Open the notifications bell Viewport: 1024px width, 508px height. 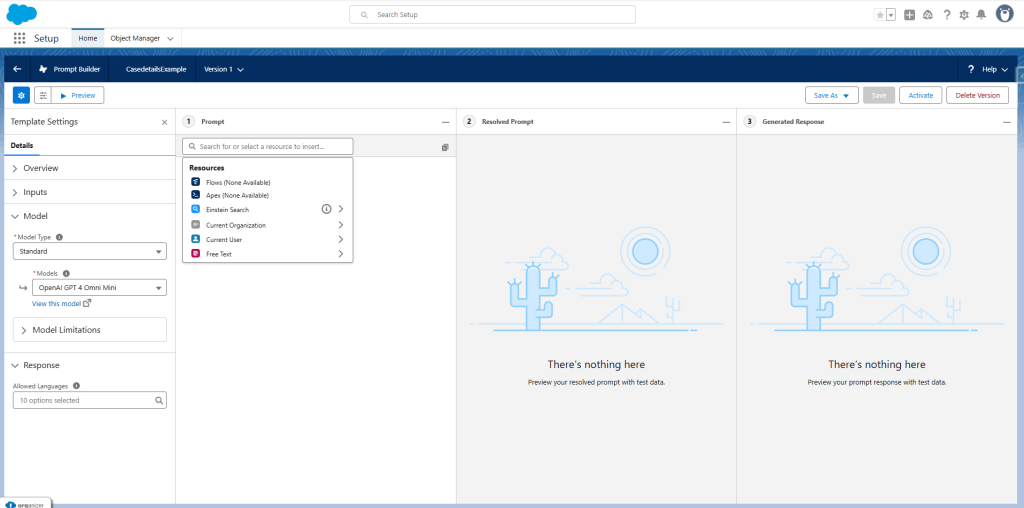click(x=981, y=15)
